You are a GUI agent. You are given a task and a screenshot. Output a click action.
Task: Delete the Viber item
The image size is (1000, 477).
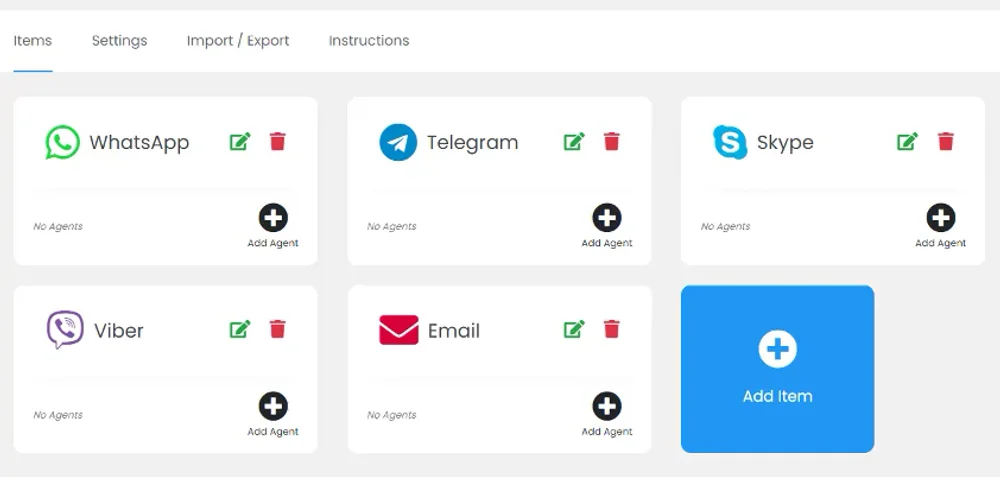point(277,330)
